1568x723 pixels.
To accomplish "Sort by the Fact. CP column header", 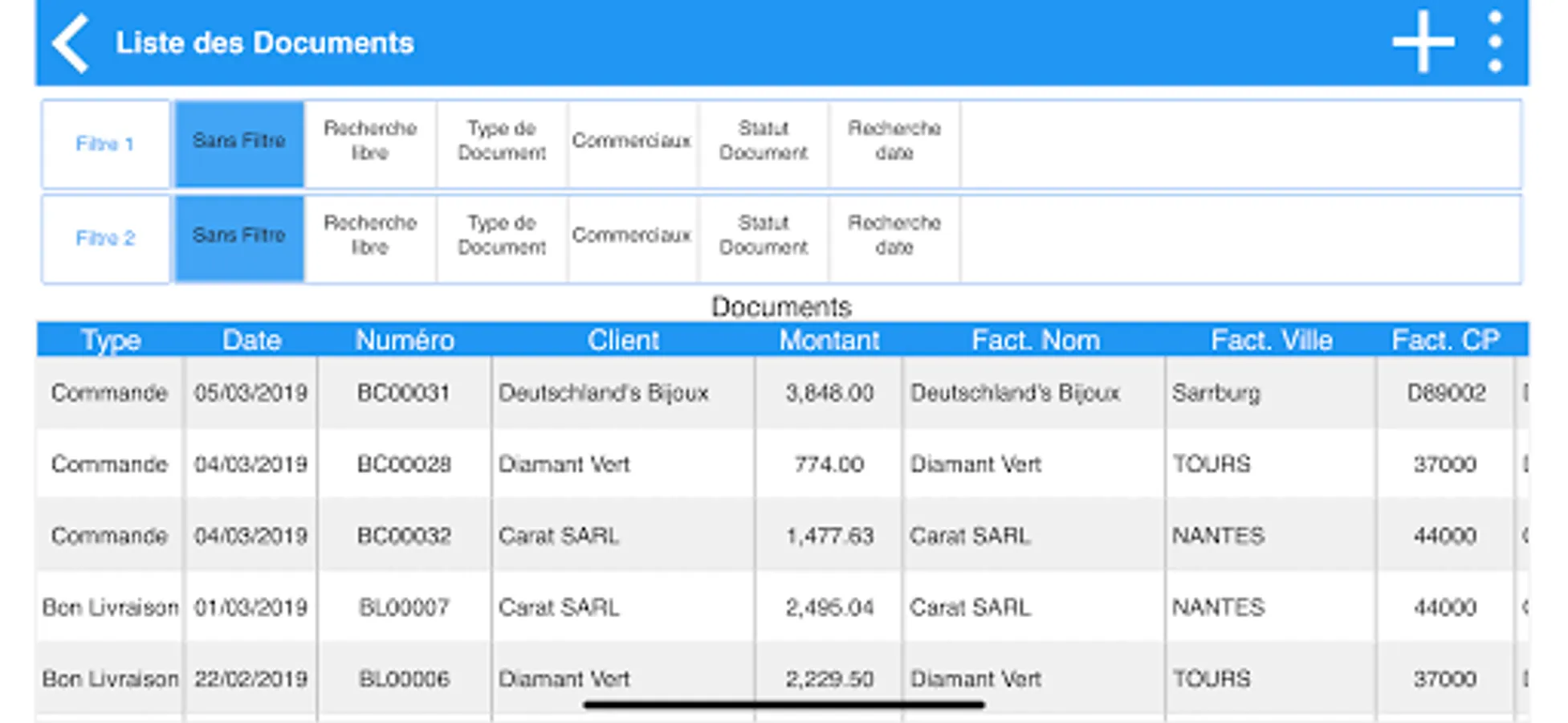I will pos(1445,340).
